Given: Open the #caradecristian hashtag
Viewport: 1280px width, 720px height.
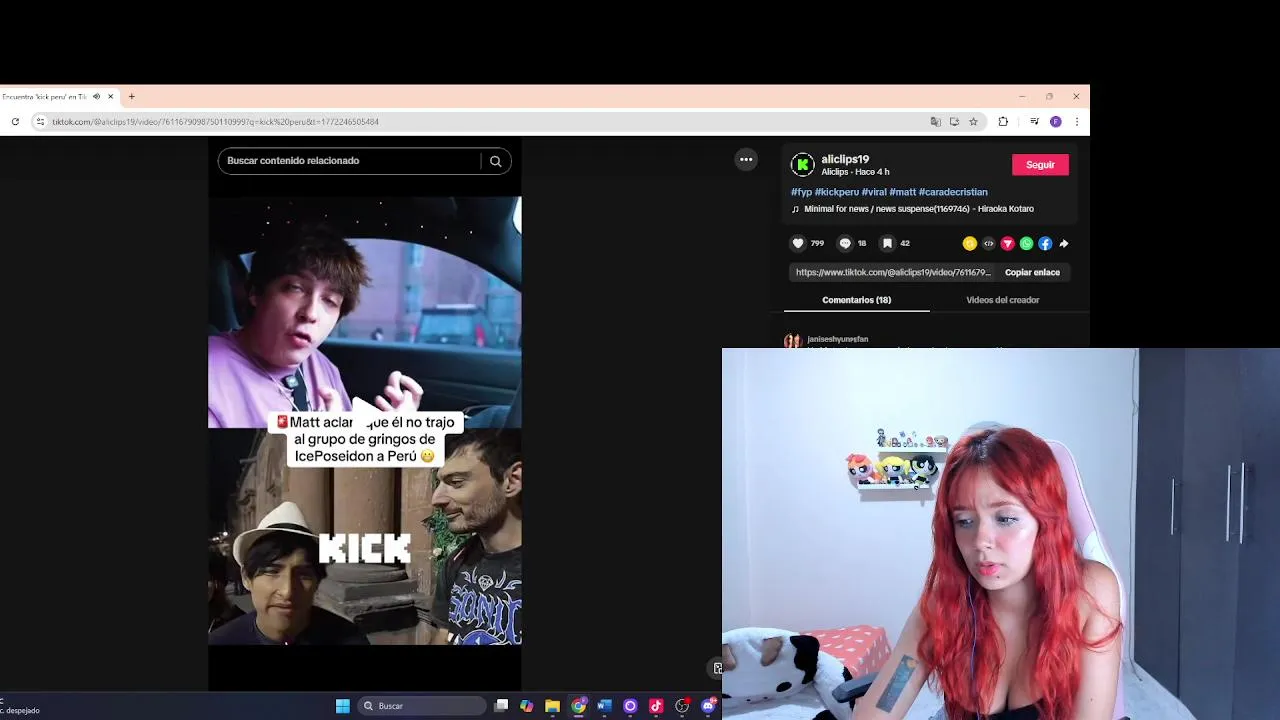Looking at the screenshot, I should click(x=953, y=192).
